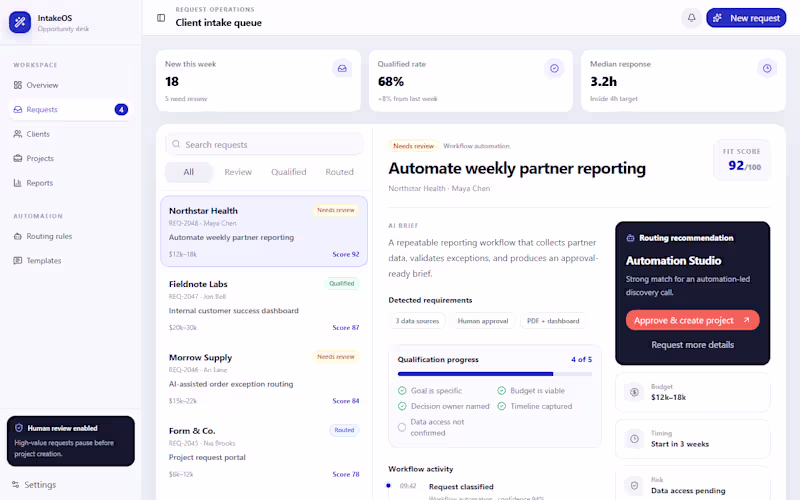This screenshot has height=500, width=800.
Task: Click Request more details link
Action: pyautogui.click(x=692, y=345)
